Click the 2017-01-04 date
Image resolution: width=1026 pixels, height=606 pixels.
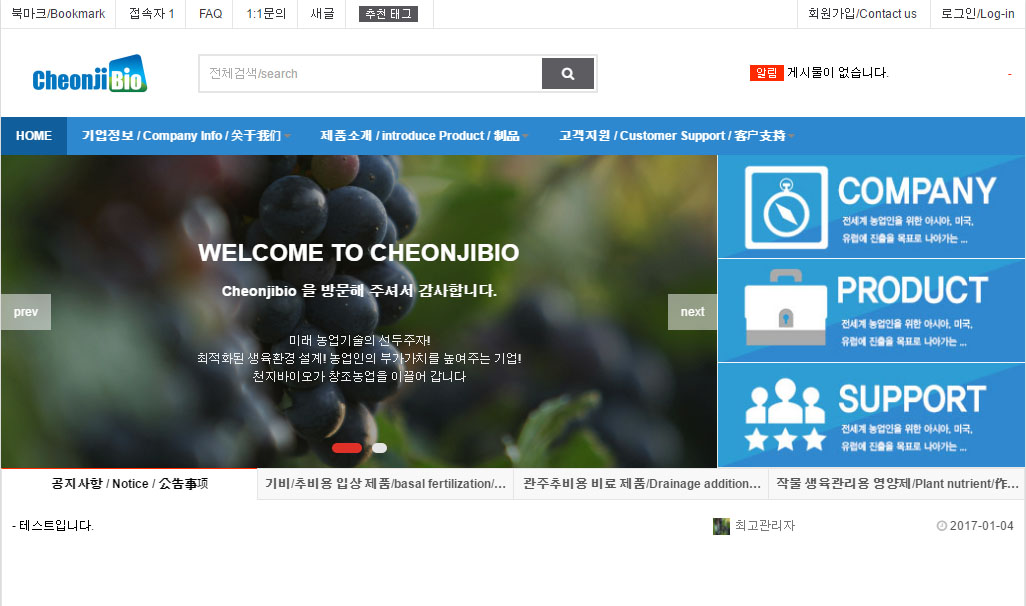pos(982,526)
